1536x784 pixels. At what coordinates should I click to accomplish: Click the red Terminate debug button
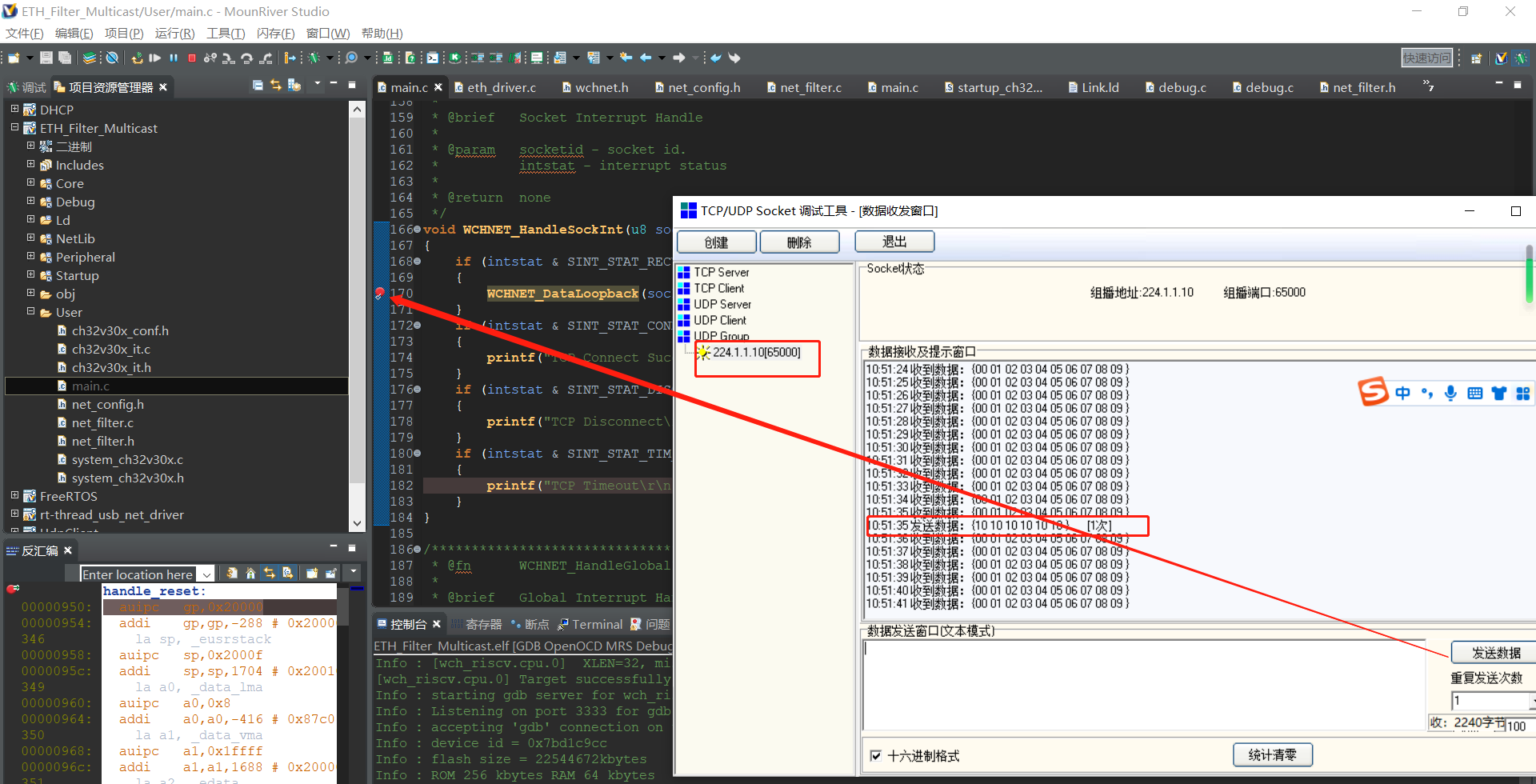(192, 58)
